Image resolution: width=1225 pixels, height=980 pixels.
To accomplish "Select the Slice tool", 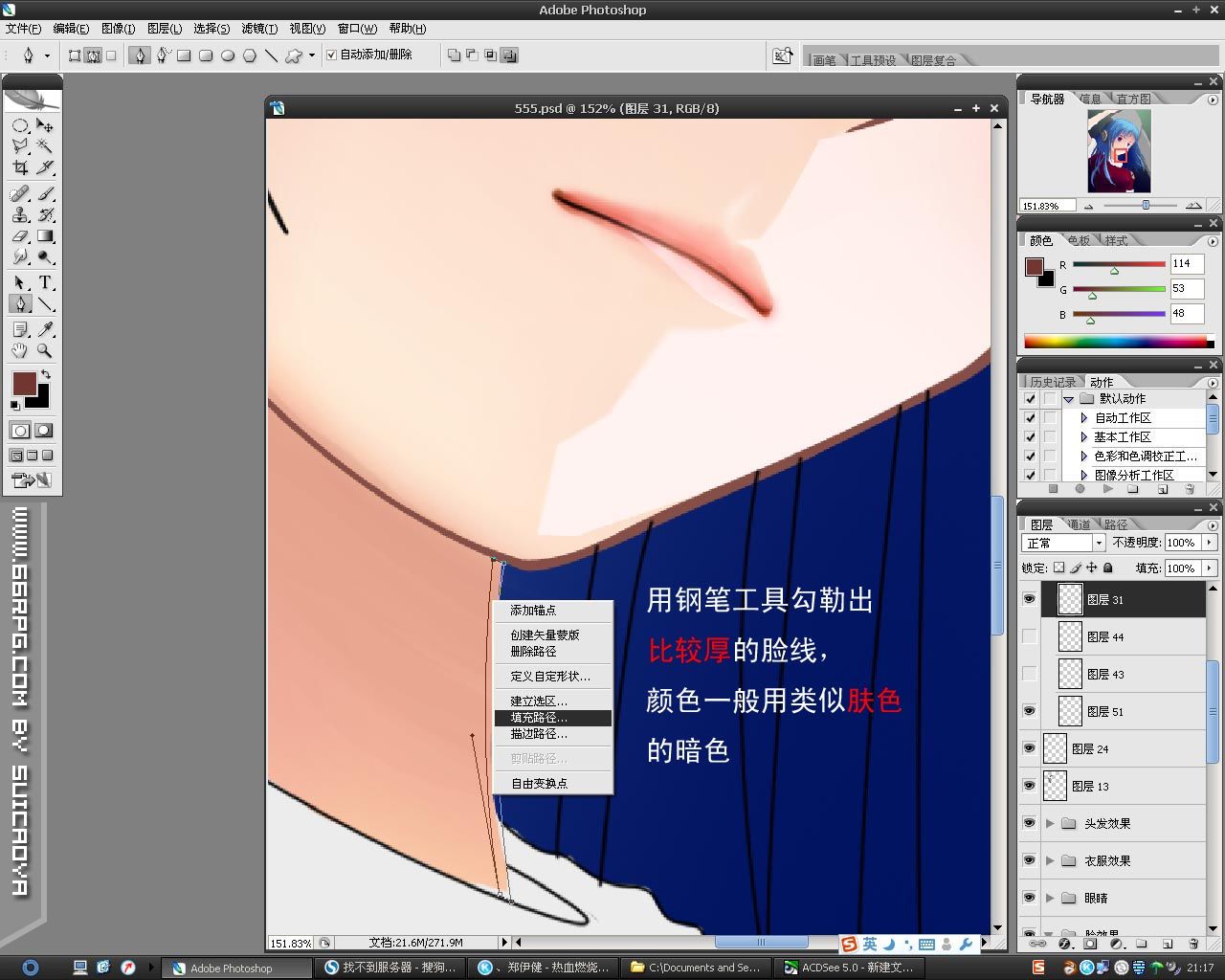I will pyautogui.click(x=45, y=167).
